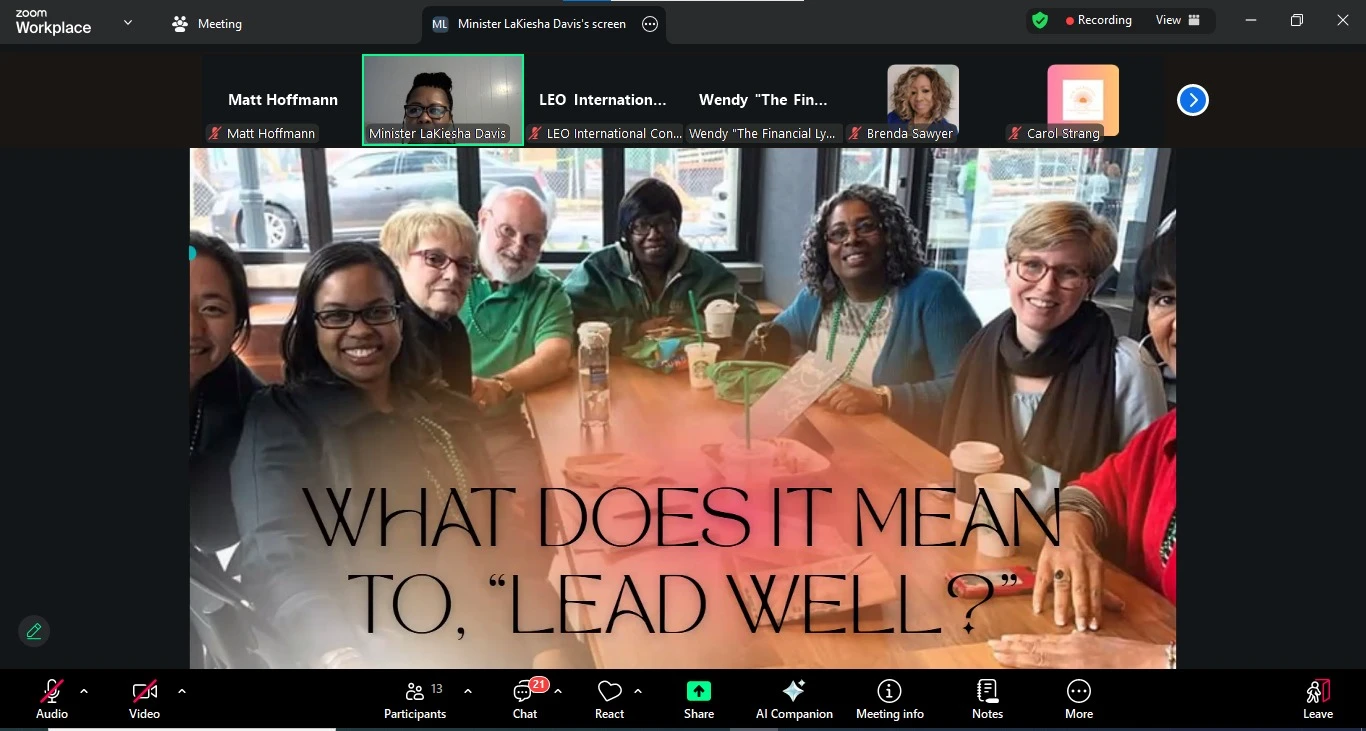Select Brenda Sawyer's video thumbnail
Viewport: 1366px width, 731px height.
tap(922, 101)
